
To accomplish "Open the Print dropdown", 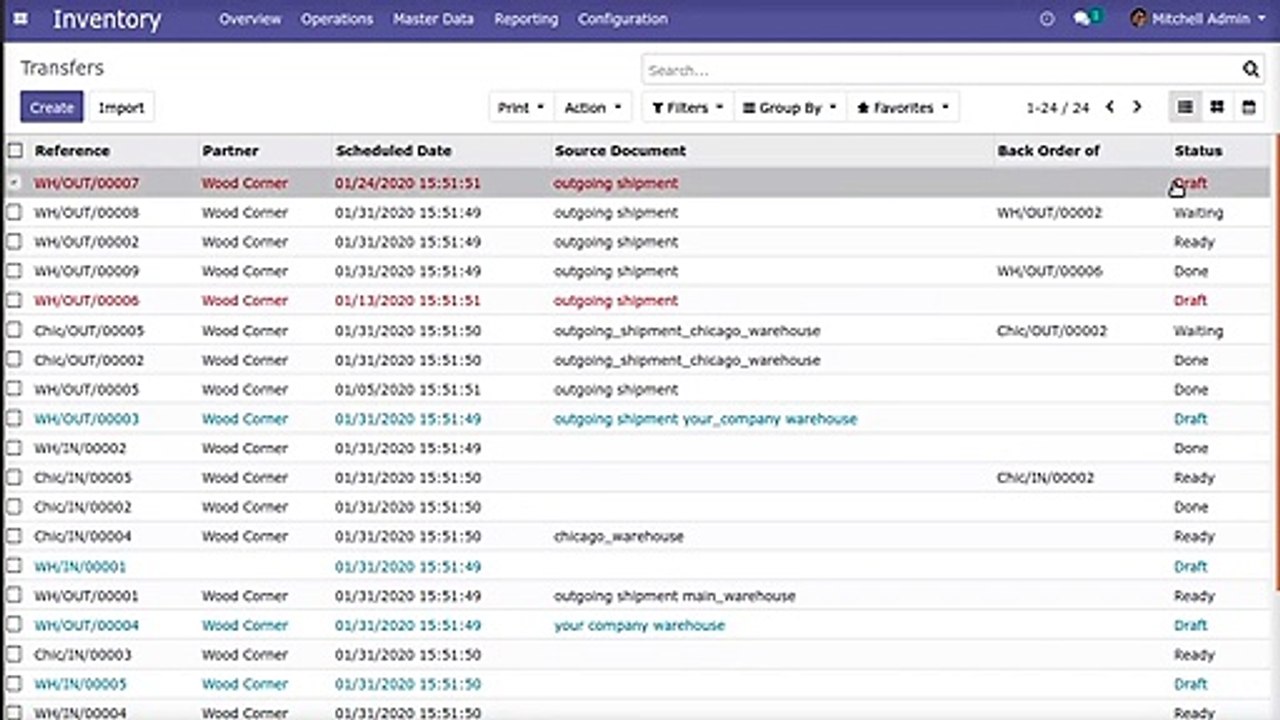I will pyautogui.click(x=520, y=107).
